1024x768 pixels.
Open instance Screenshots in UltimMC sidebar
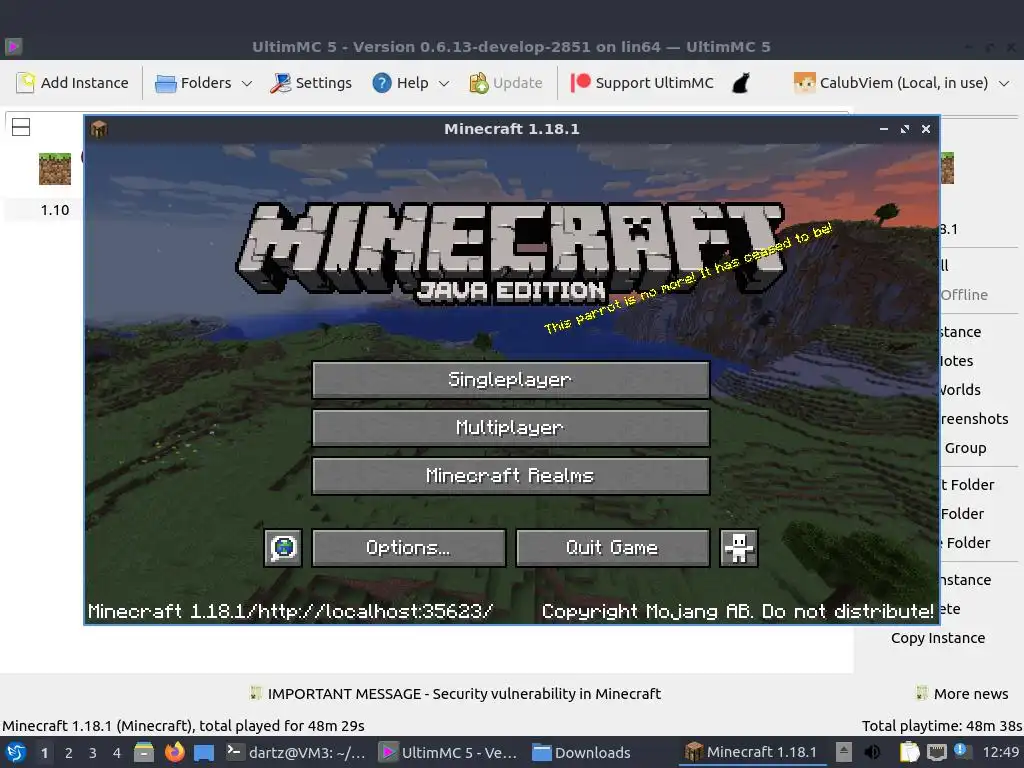tap(974, 419)
